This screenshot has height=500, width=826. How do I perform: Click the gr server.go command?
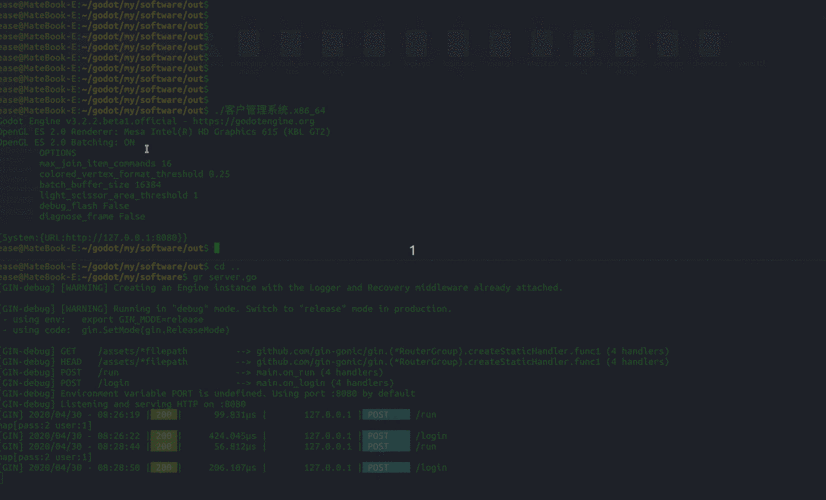coord(224,277)
